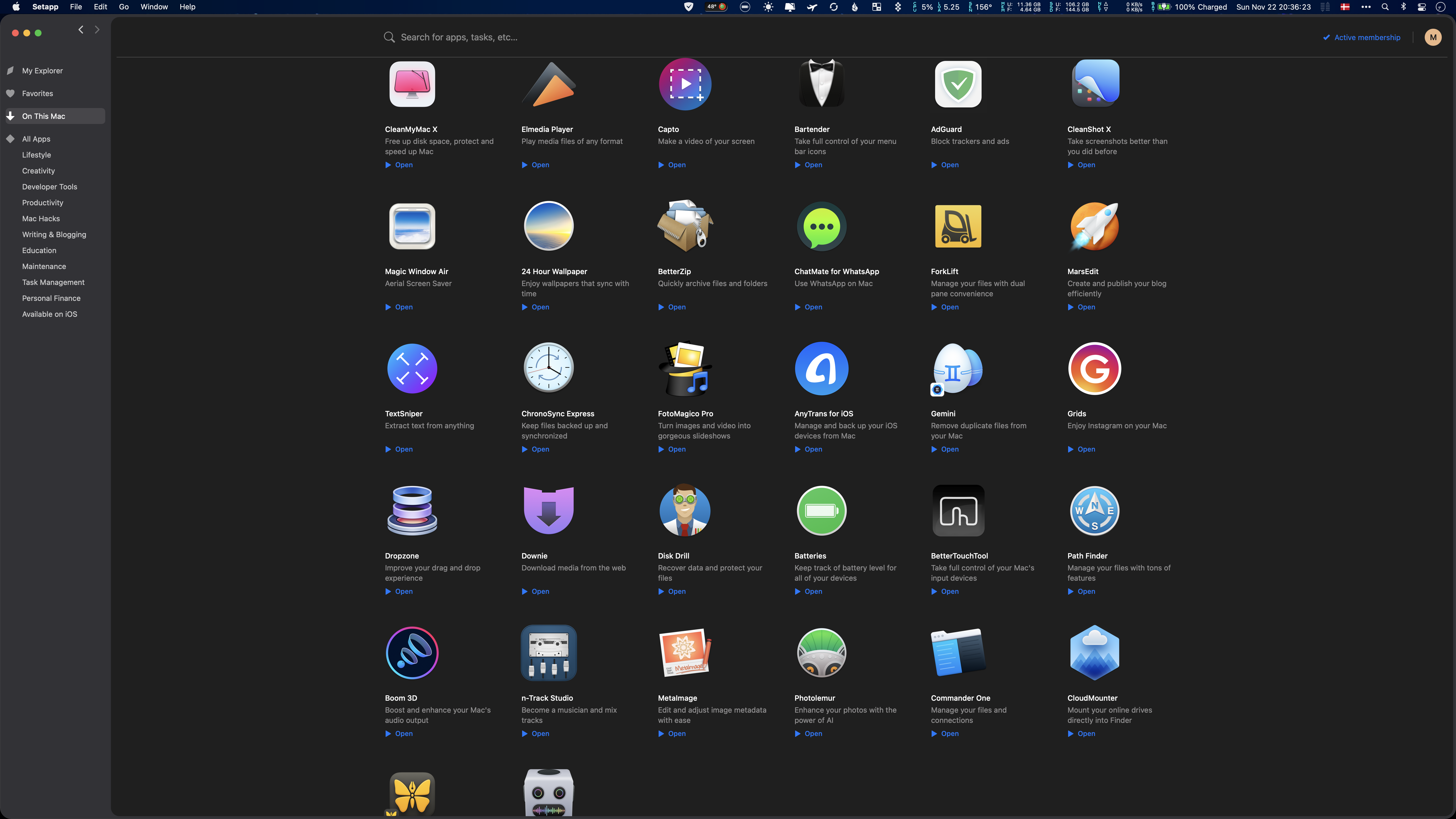Click the Elmedia Player app icon
Image resolution: width=1456 pixels, height=819 pixels.
[548, 84]
